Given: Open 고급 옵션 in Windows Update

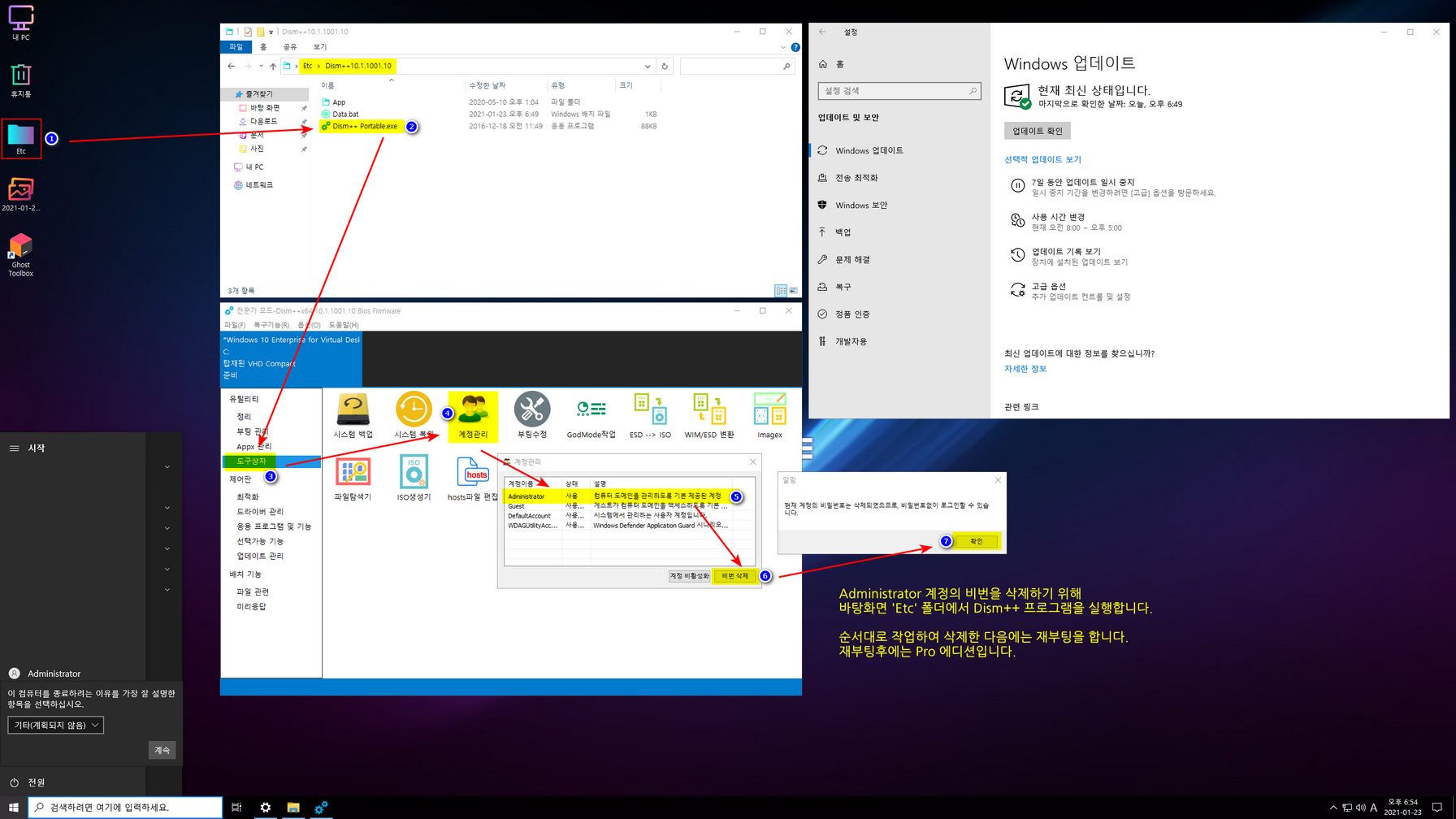Looking at the screenshot, I should 1071,291.
